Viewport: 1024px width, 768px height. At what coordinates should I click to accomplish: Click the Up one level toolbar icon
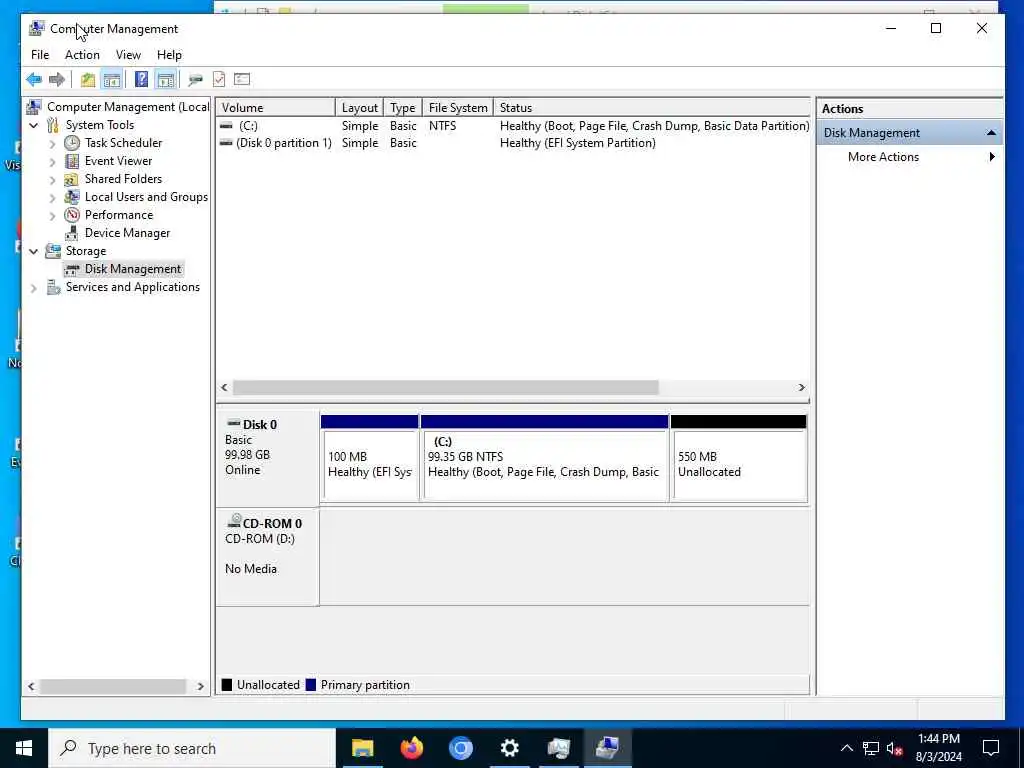point(88,80)
